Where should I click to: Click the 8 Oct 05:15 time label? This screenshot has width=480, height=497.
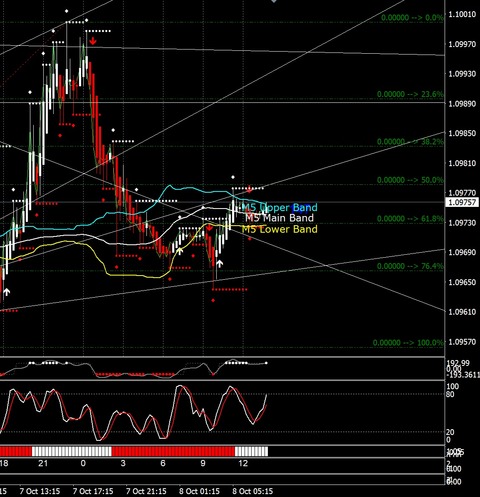[253, 491]
